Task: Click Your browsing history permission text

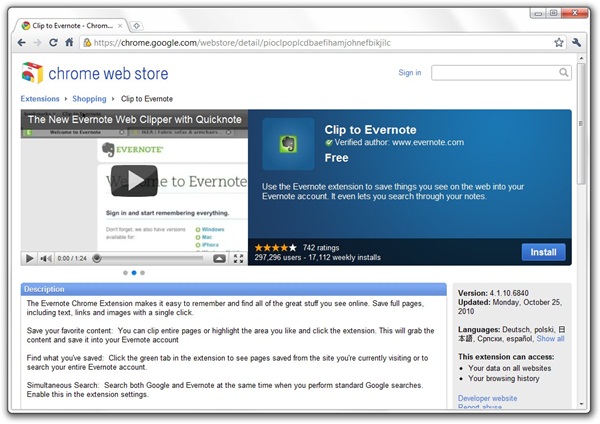Action: pyautogui.click(x=504, y=378)
